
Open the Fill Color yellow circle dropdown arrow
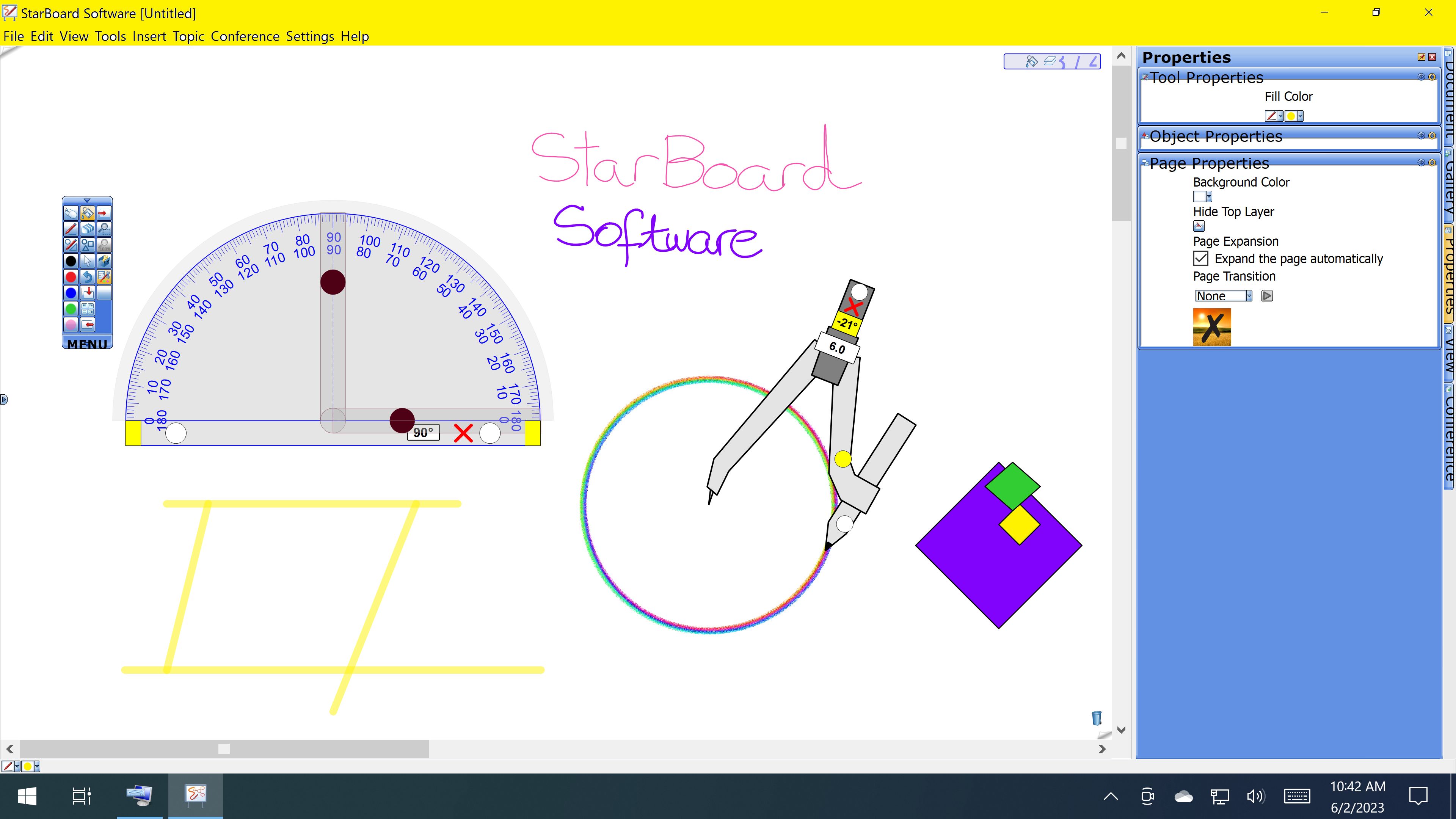[1301, 116]
